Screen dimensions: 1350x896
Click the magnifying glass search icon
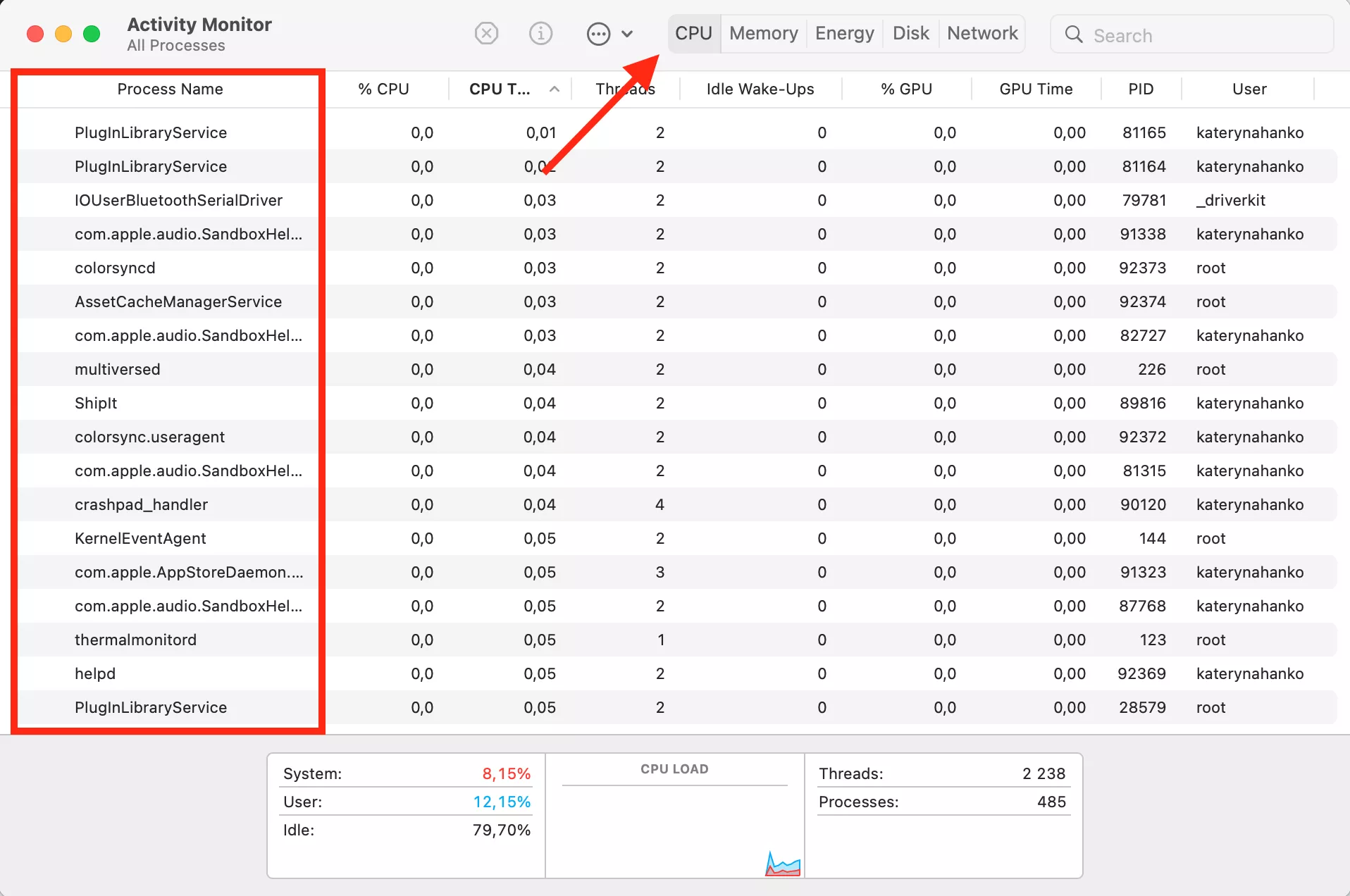tap(1074, 35)
